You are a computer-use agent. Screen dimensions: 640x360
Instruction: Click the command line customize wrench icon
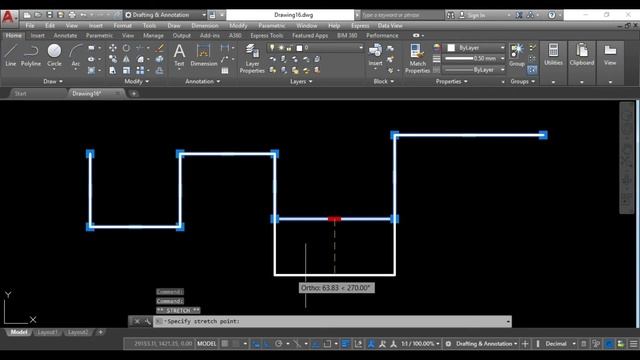[147, 322]
